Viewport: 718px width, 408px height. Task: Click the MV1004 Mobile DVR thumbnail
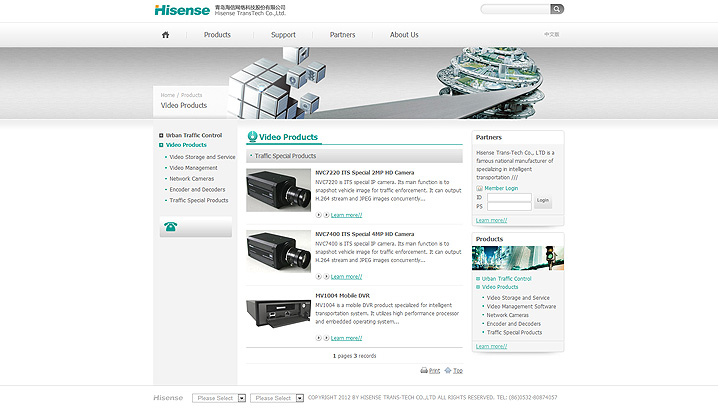pos(278,313)
